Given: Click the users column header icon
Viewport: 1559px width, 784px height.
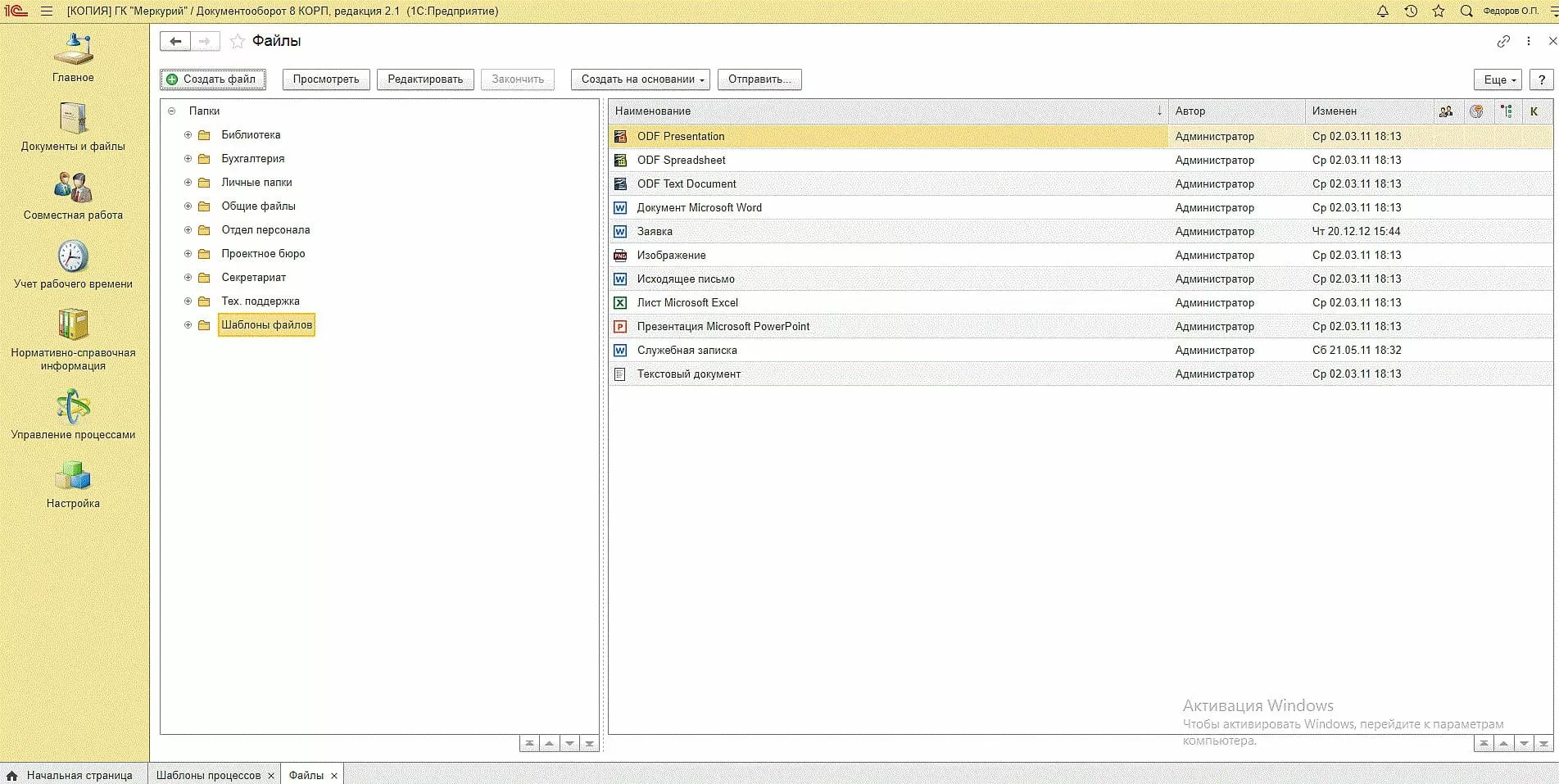Looking at the screenshot, I should [x=1446, y=111].
